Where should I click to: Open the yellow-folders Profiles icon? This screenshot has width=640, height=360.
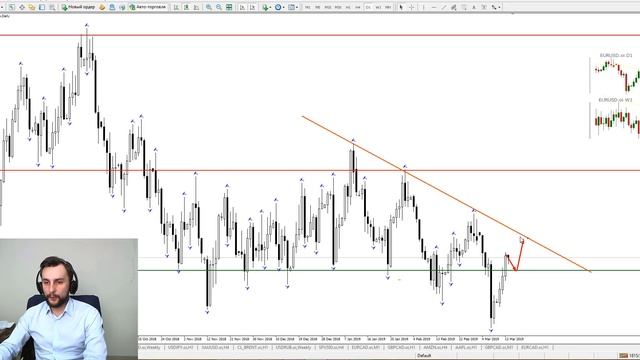(31, 7)
